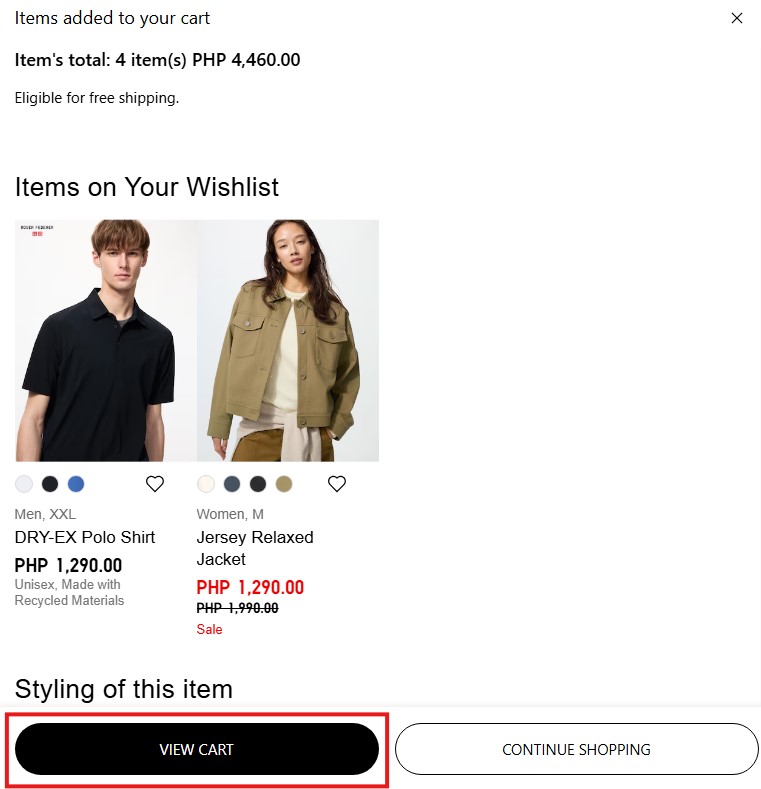This screenshot has height=789, width=761.
Task: Select dark gray swatch for Relaxed Jacket
Action: 258,484
